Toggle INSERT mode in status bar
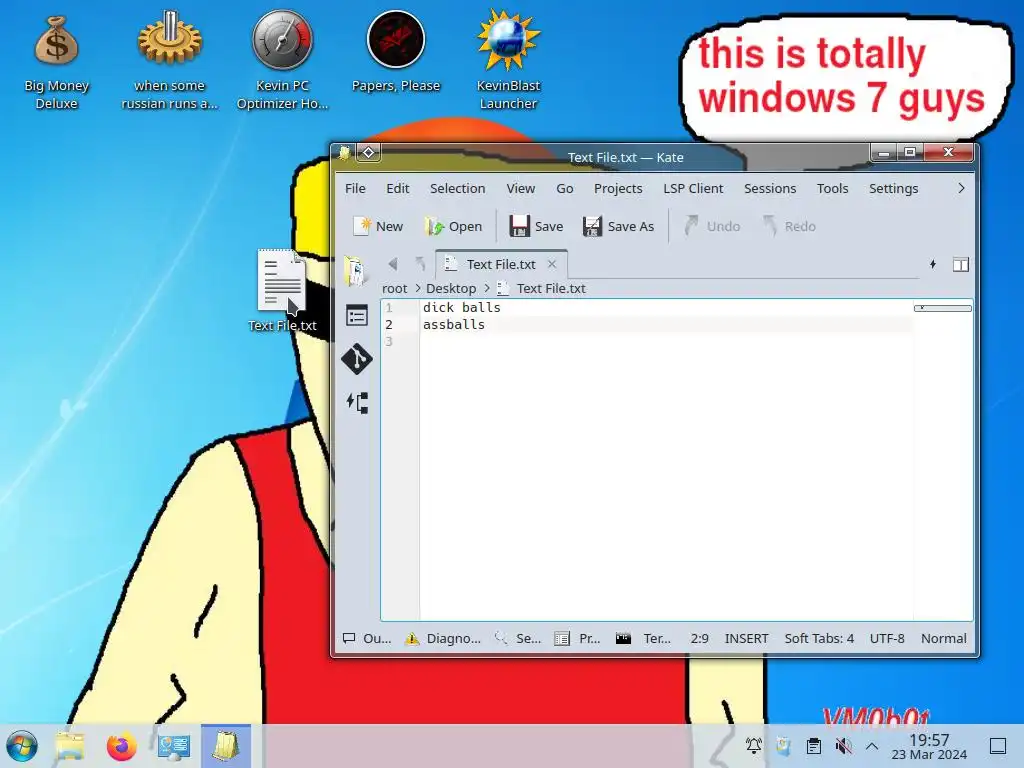1024x768 pixels. coord(746,639)
